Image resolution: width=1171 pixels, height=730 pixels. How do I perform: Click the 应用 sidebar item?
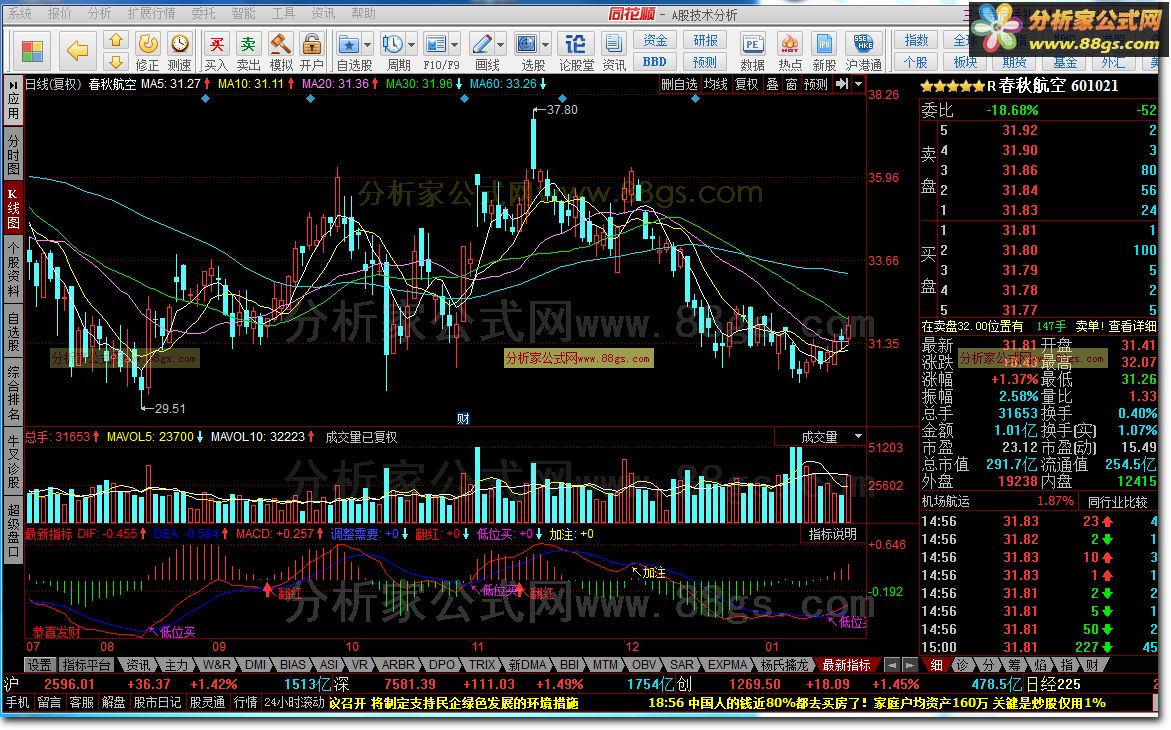pyautogui.click(x=13, y=100)
